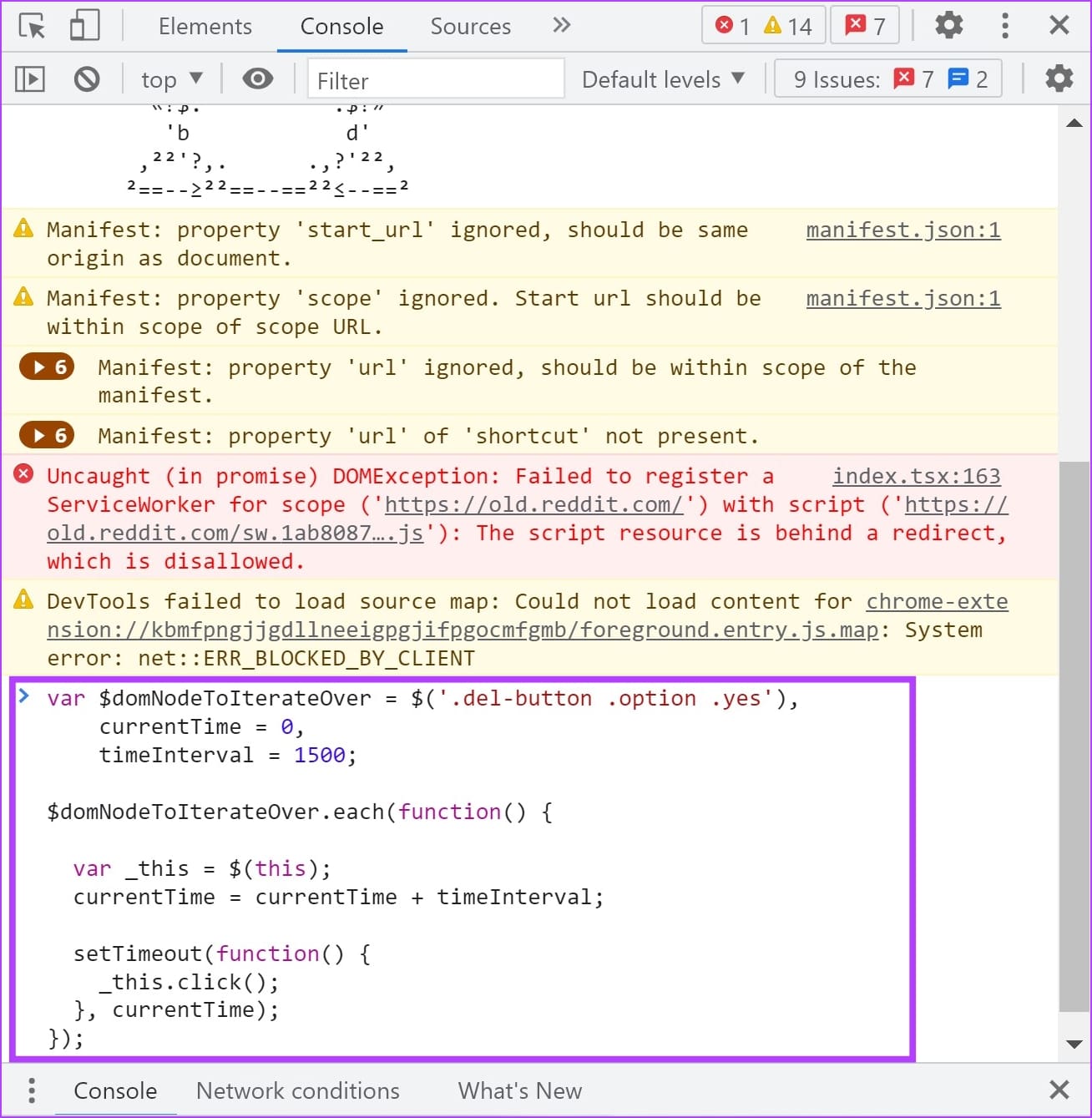The image size is (1092, 1118).
Task: Clear the console
Action: [87, 79]
